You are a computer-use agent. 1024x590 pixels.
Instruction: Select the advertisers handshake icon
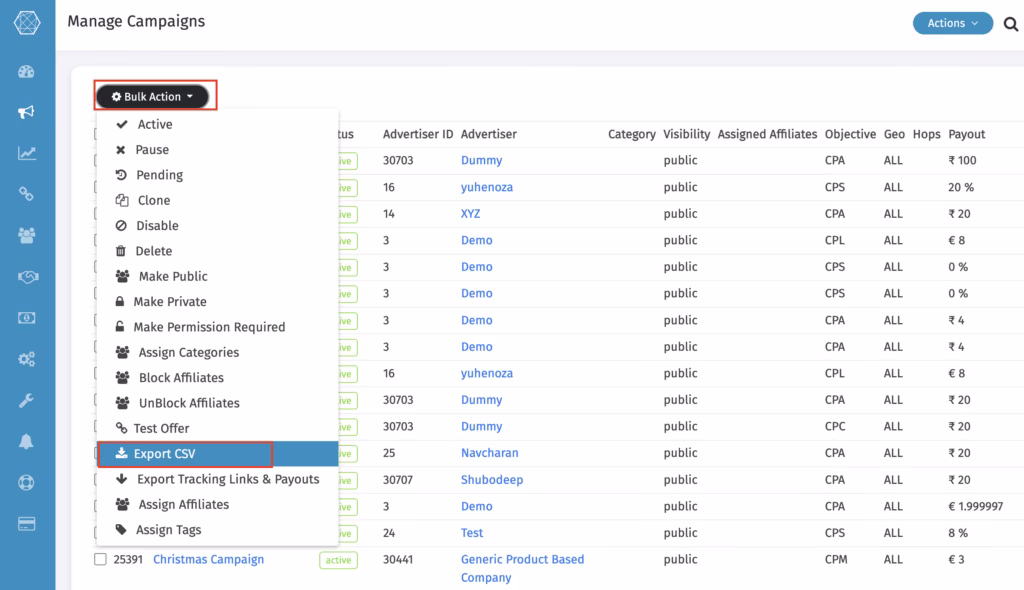pos(28,277)
